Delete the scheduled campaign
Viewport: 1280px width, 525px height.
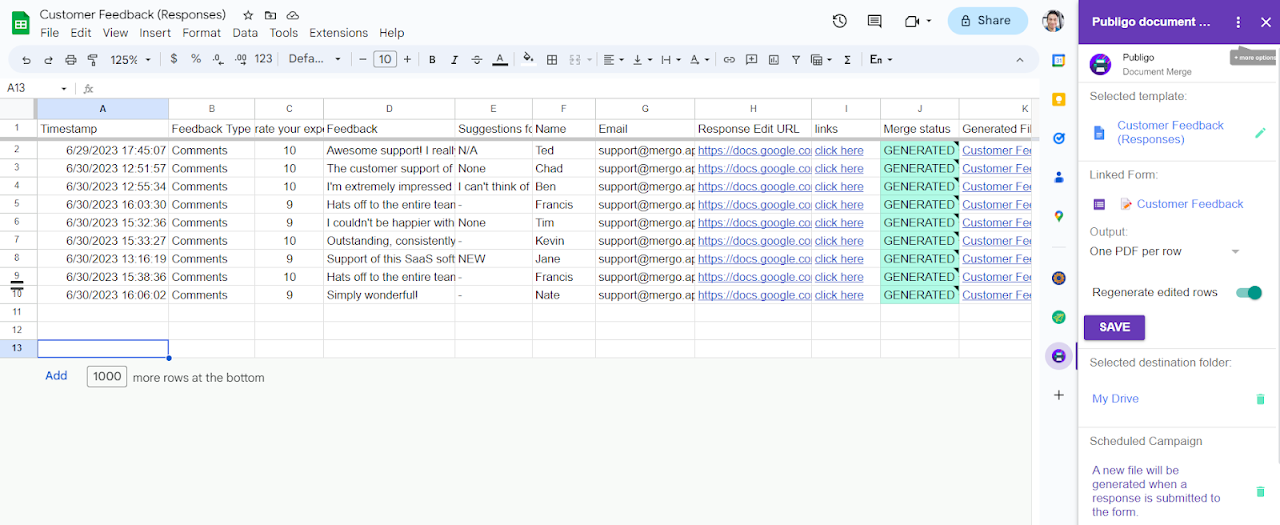[1260, 492]
